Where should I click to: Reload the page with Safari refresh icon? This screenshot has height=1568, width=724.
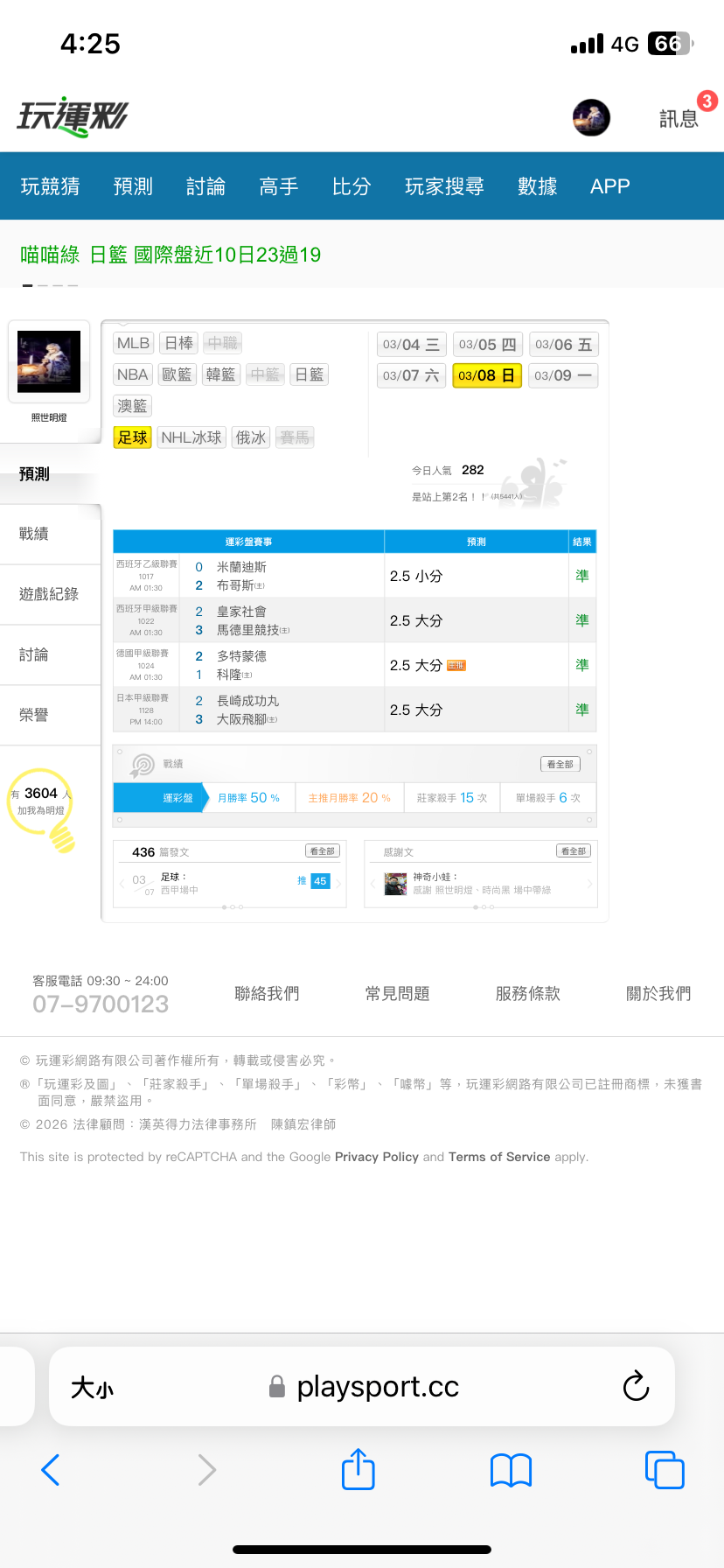pos(636,1386)
